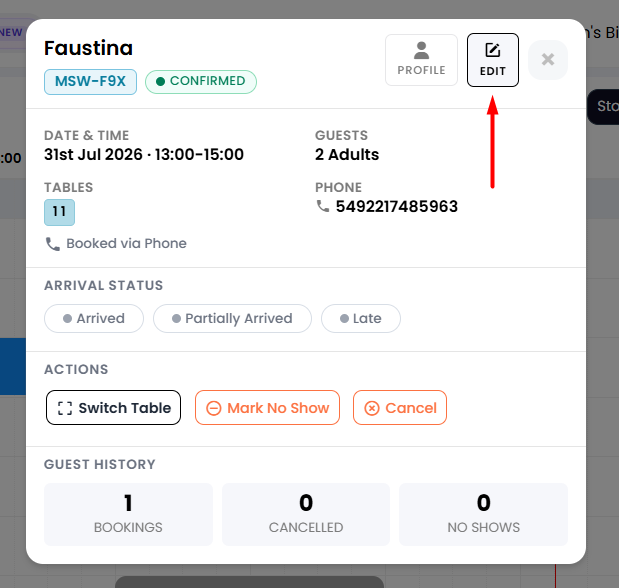Click the Edit pencil icon
Screen dimensions: 619x588
click(493, 50)
